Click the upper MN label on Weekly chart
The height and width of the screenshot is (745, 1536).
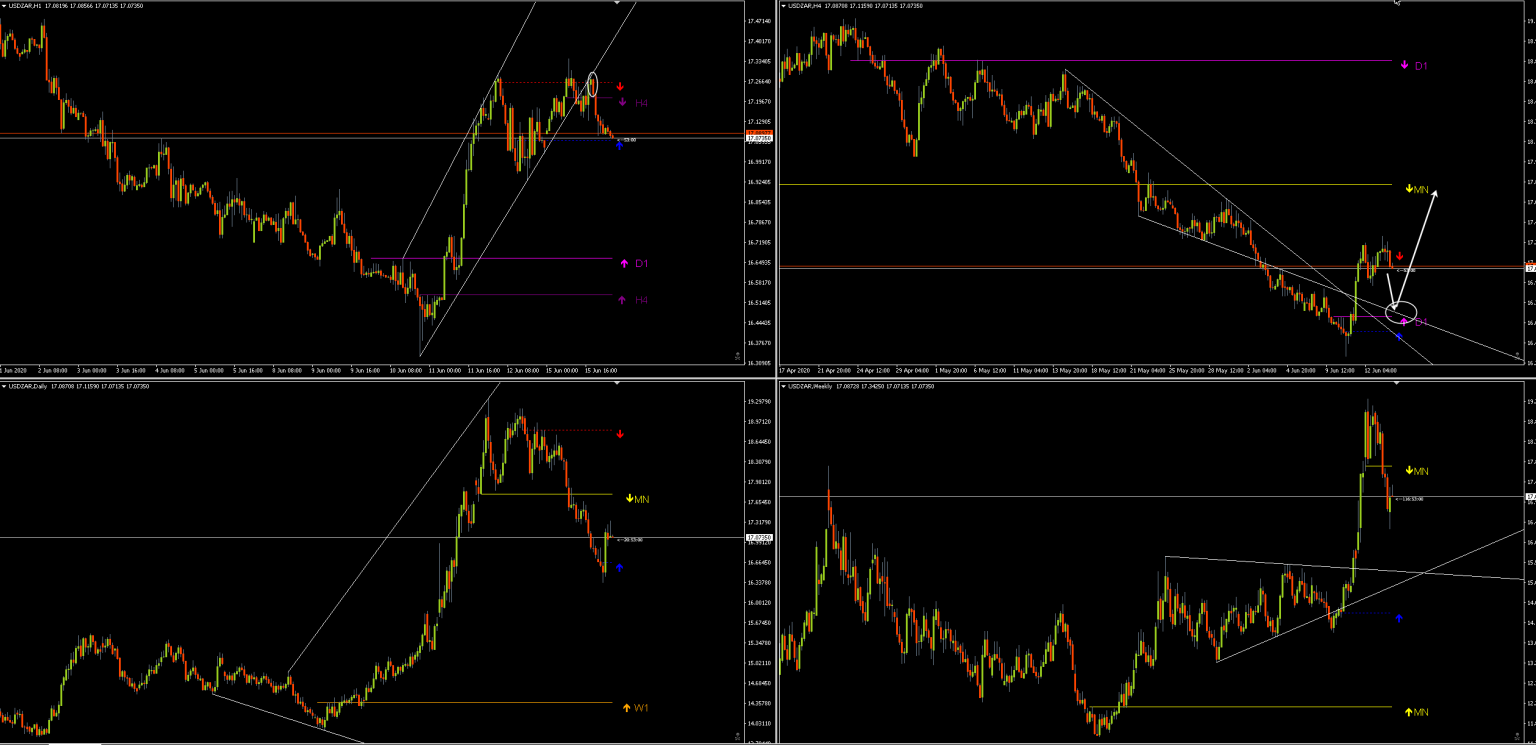click(x=1421, y=470)
